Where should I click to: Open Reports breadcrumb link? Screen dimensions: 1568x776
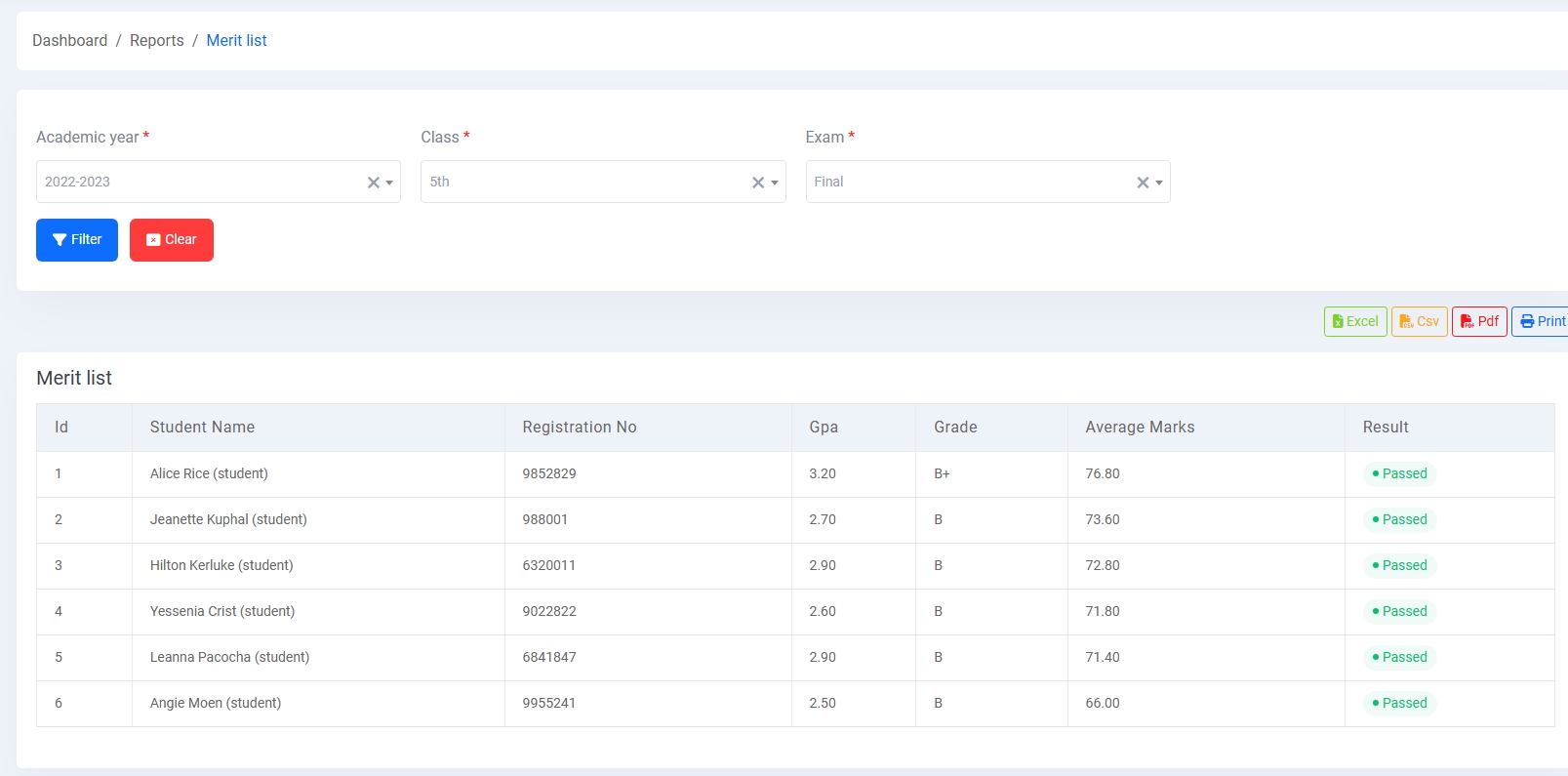coord(156,40)
